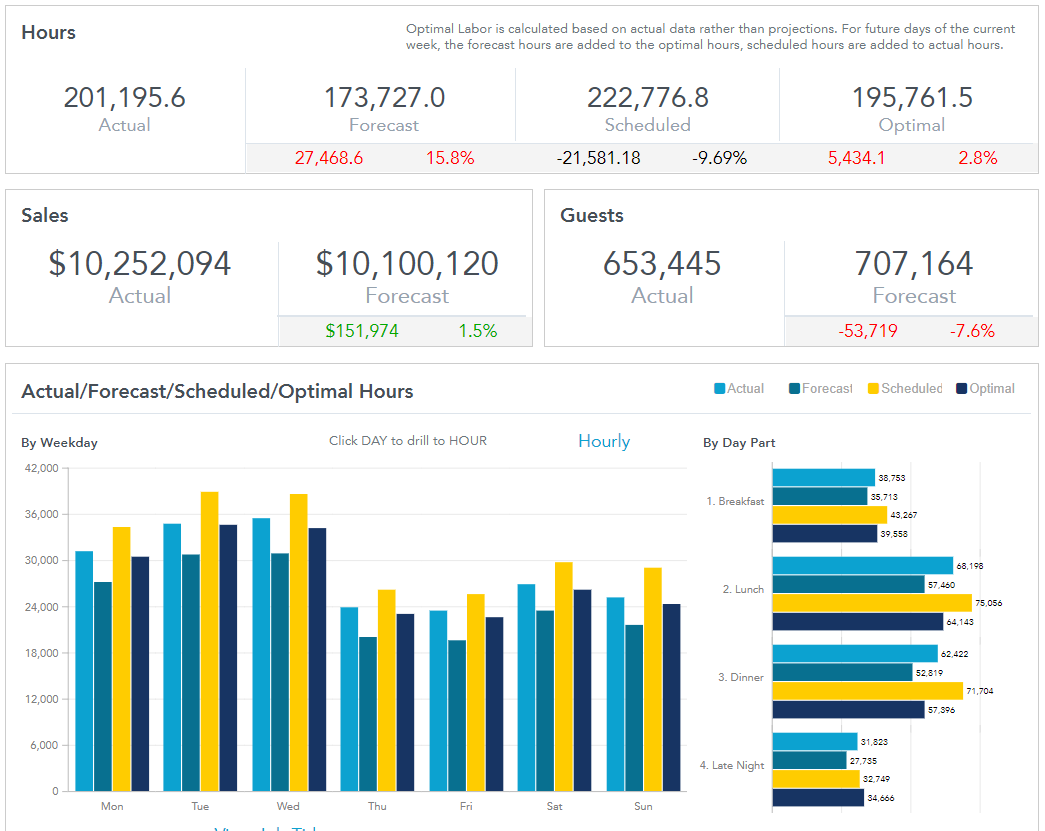Select the 222,776.8 Scheduled hours value
Viewport: 1045px width, 831px height.
coord(648,98)
